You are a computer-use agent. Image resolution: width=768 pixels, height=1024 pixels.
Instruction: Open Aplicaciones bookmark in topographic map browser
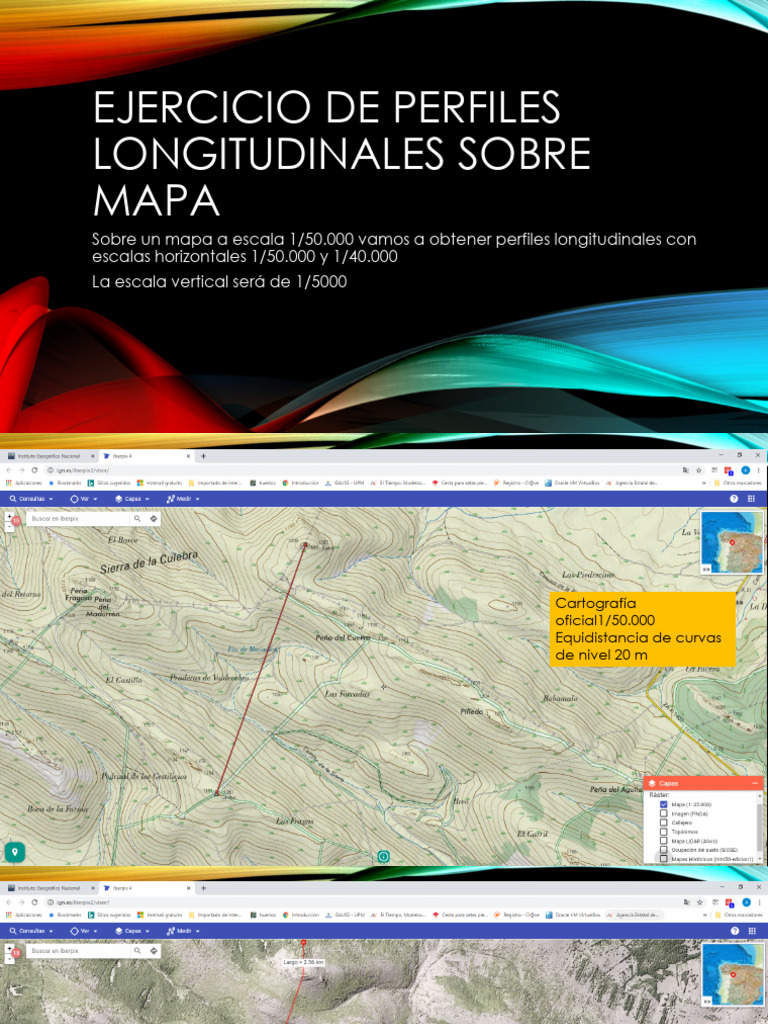(x=24, y=483)
